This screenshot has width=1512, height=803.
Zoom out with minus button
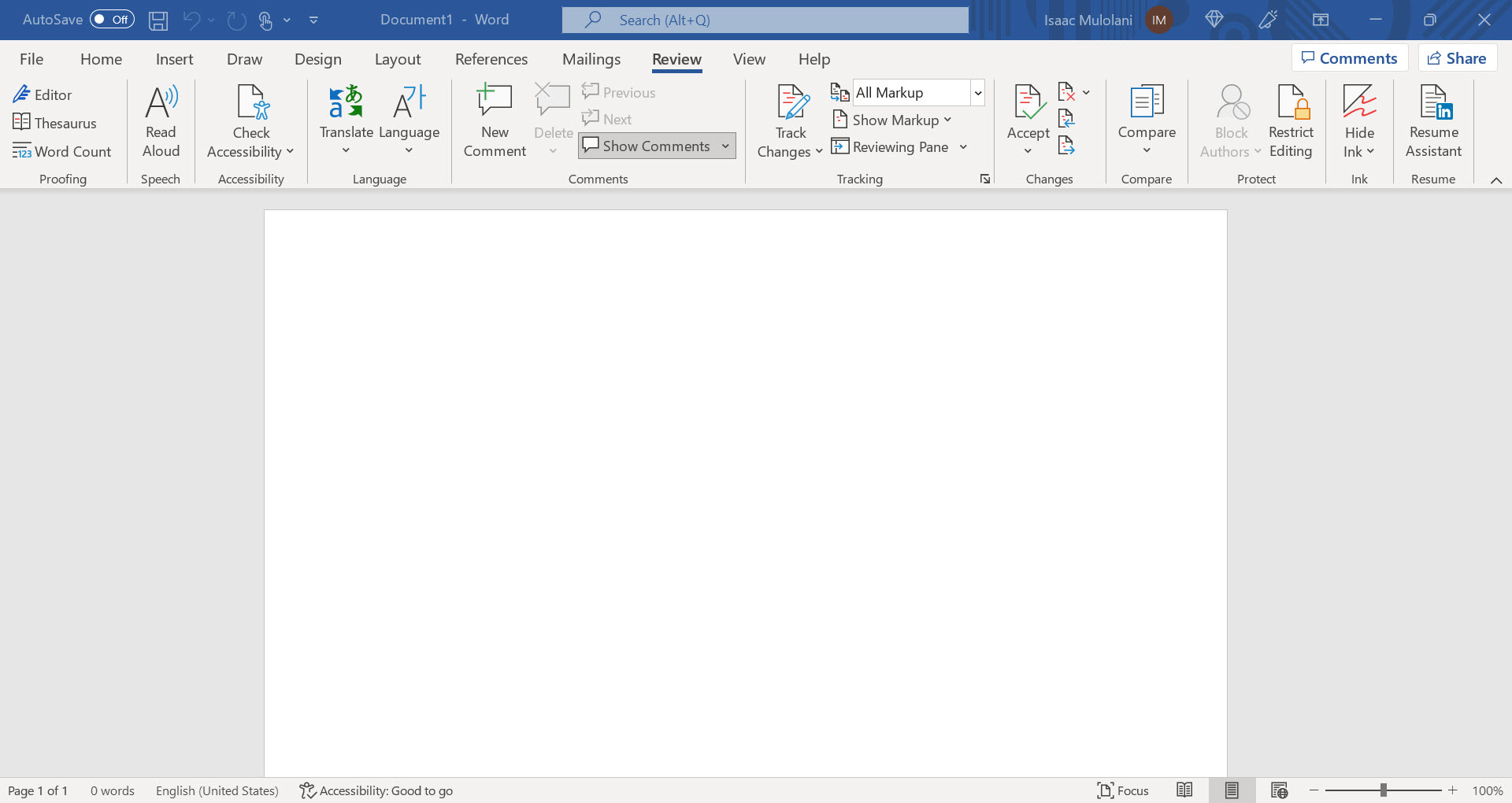point(1314,790)
